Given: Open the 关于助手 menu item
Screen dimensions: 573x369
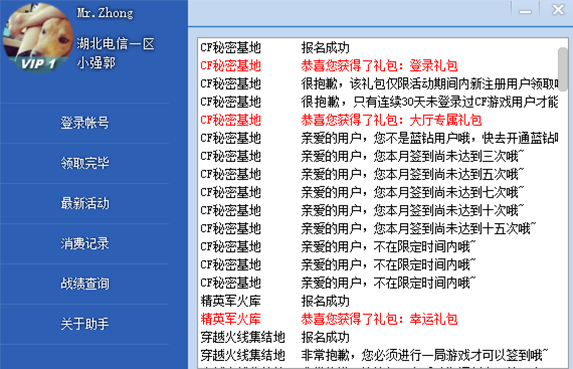Looking at the screenshot, I should point(85,324).
